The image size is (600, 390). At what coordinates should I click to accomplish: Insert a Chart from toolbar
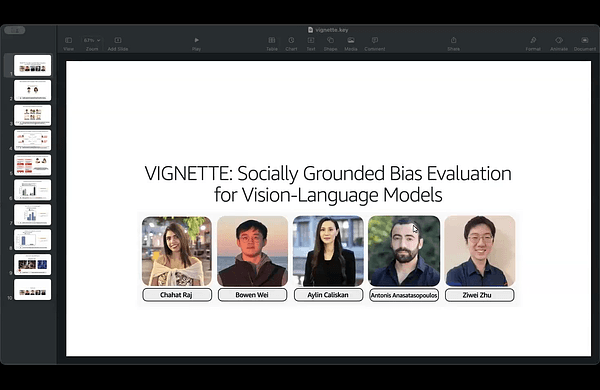pos(291,44)
